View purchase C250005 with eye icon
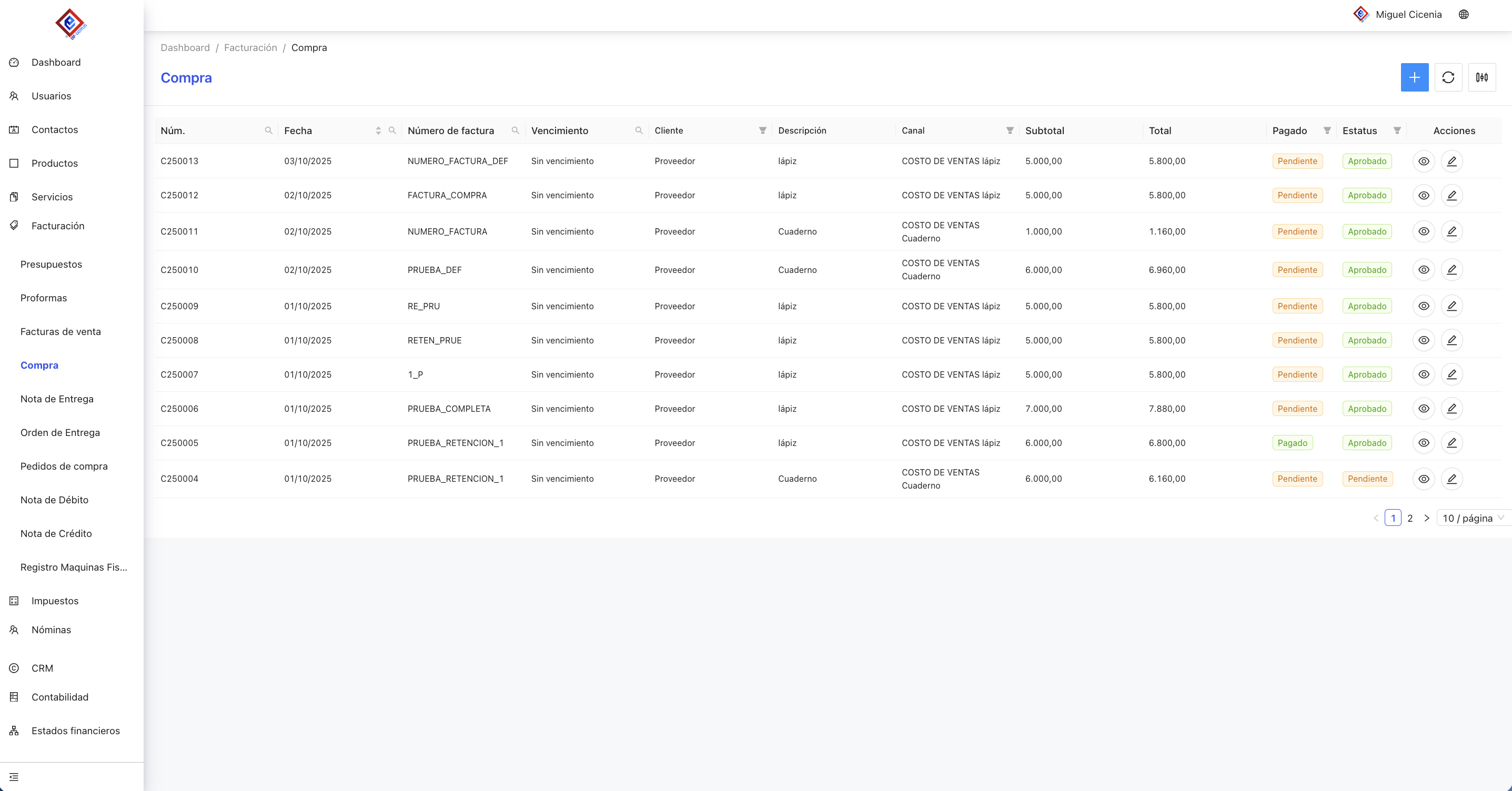1512x791 pixels. [1424, 443]
